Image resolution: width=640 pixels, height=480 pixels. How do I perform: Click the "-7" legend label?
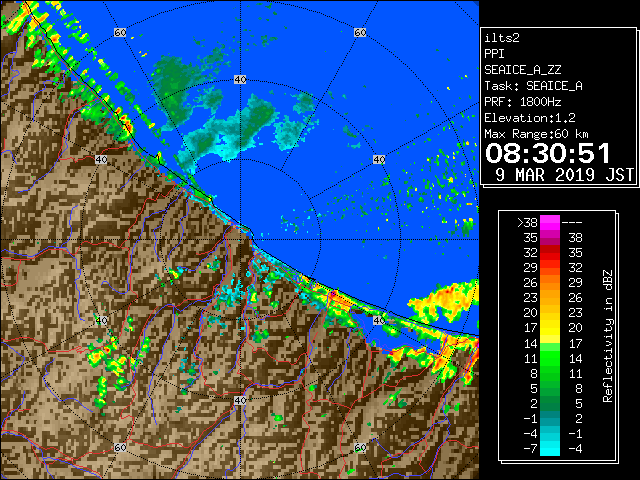click(x=530, y=449)
